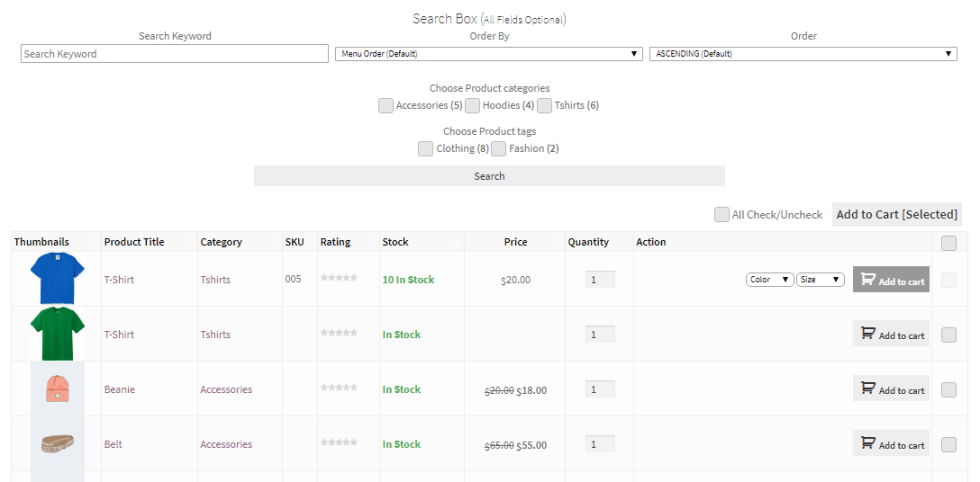The image size is (980, 482).
Task: Click the SKU value 005
Action: pos(293,279)
